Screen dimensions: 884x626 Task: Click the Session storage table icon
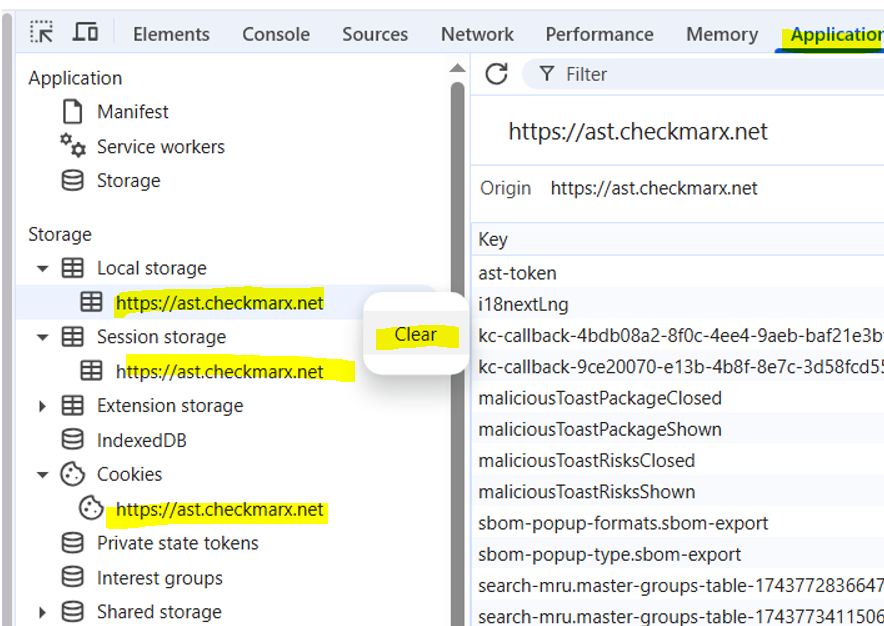click(x=72, y=337)
